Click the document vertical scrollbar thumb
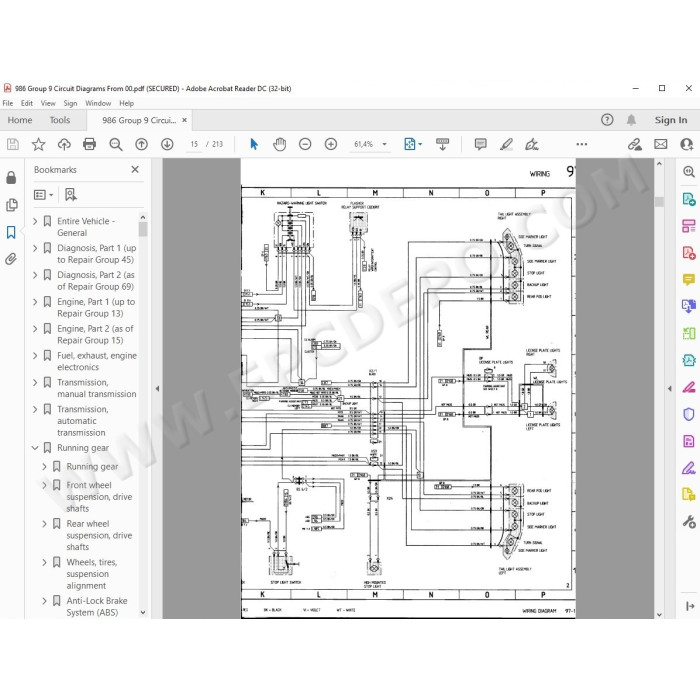700x700 pixels. pos(659,201)
